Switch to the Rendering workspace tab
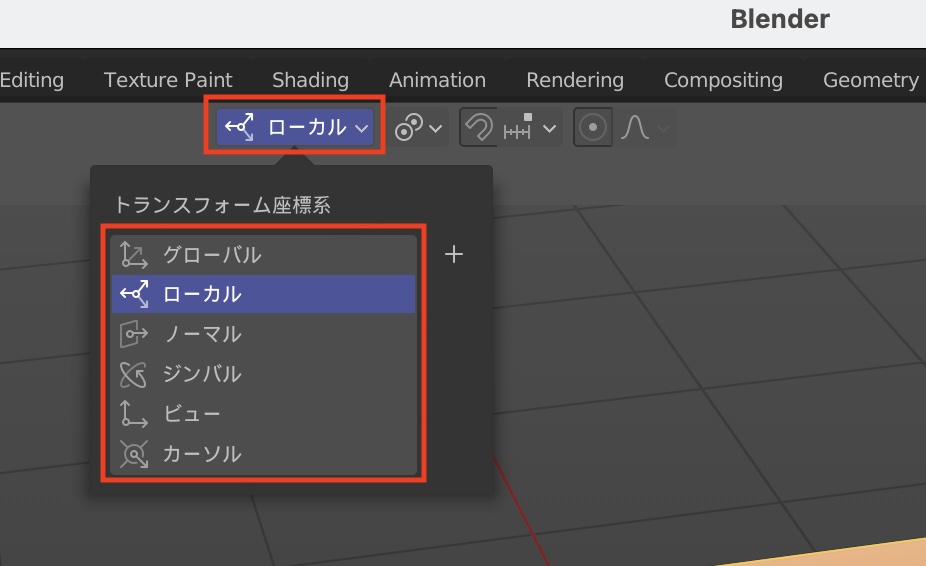Viewport: 926px width, 566px height. click(575, 80)
